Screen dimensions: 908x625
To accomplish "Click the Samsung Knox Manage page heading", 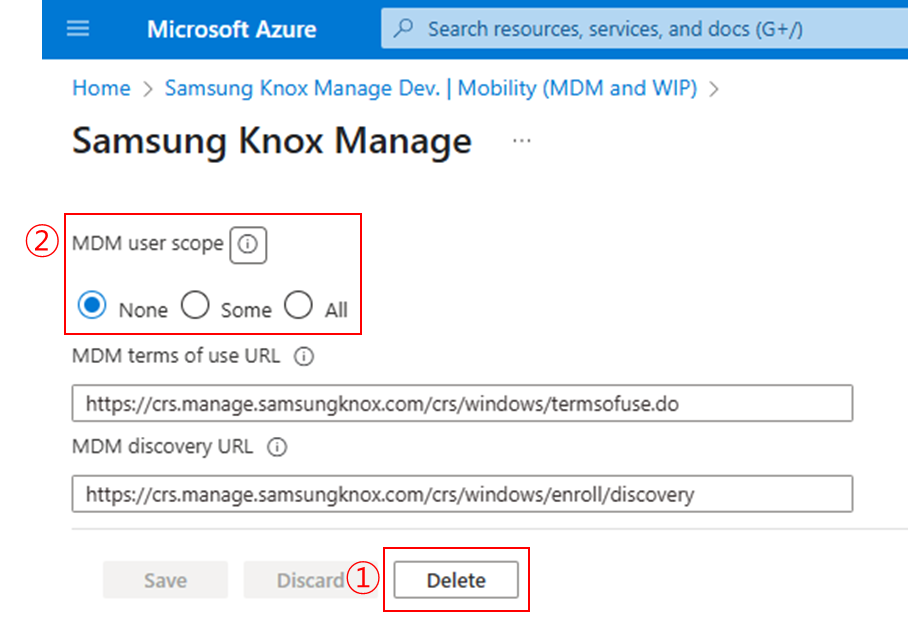I will pyautogui.click(x=271, y=141).
